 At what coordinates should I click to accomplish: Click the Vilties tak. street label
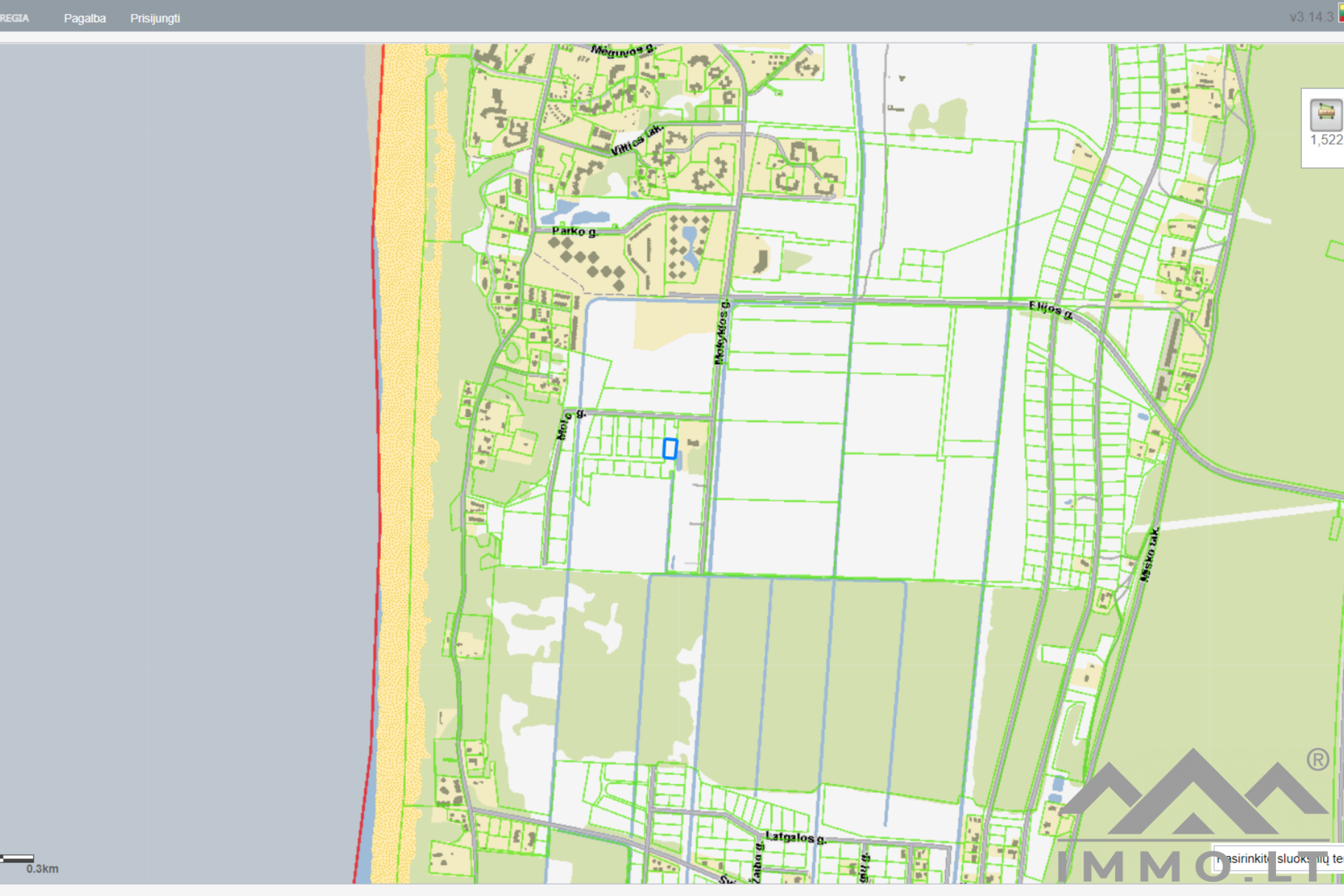[636, 141]
